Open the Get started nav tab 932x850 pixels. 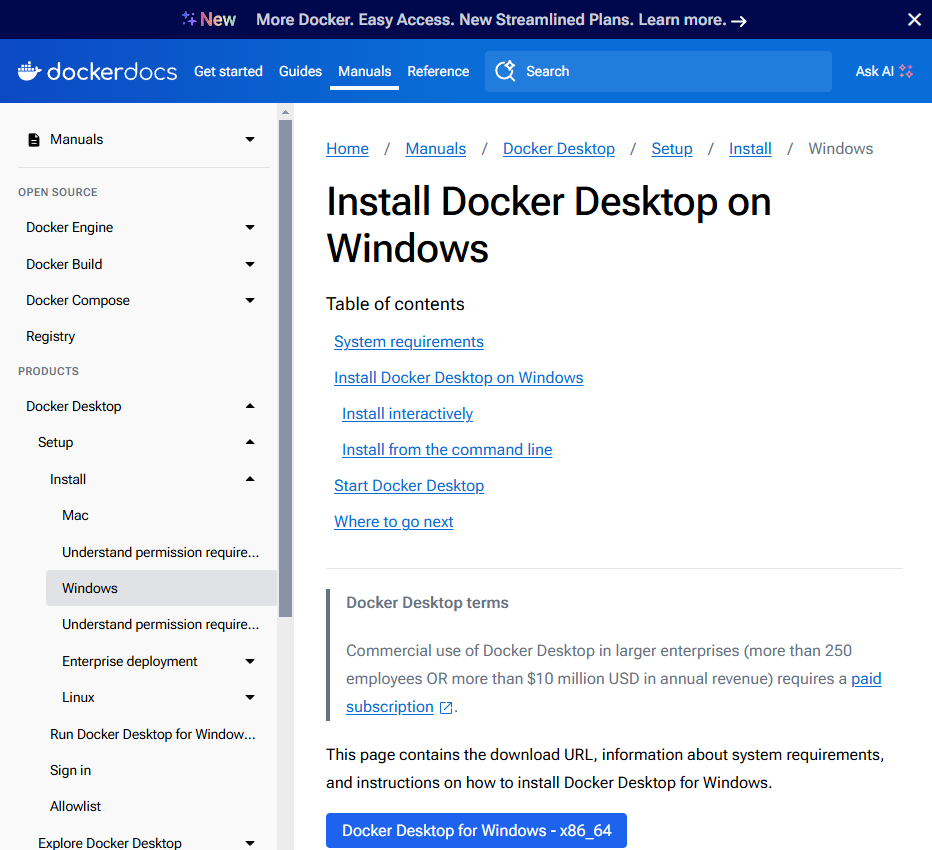click(228, 71)
